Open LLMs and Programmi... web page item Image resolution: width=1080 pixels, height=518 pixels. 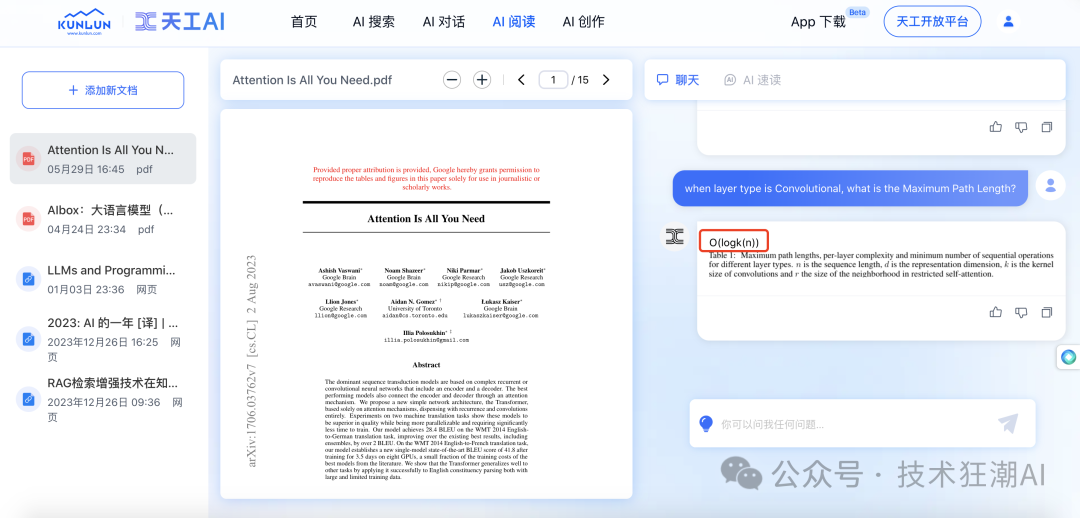[x=103, y=279]
